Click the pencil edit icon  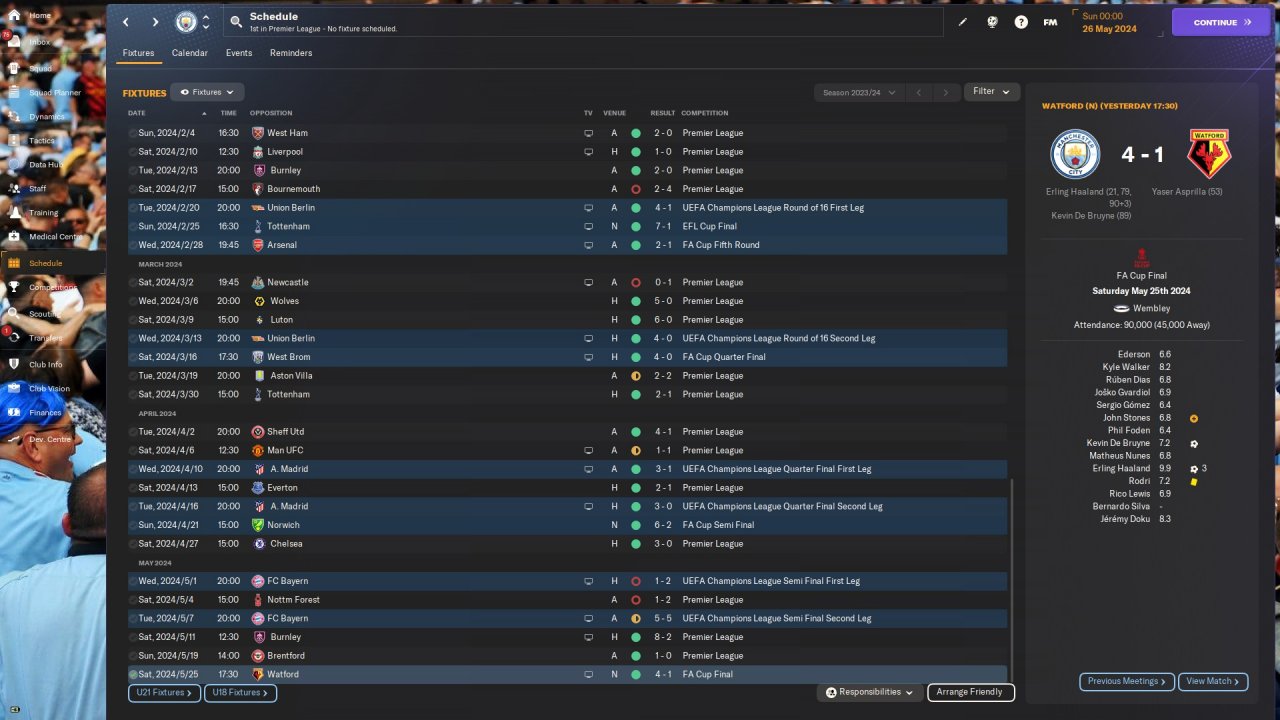[963, 22]
